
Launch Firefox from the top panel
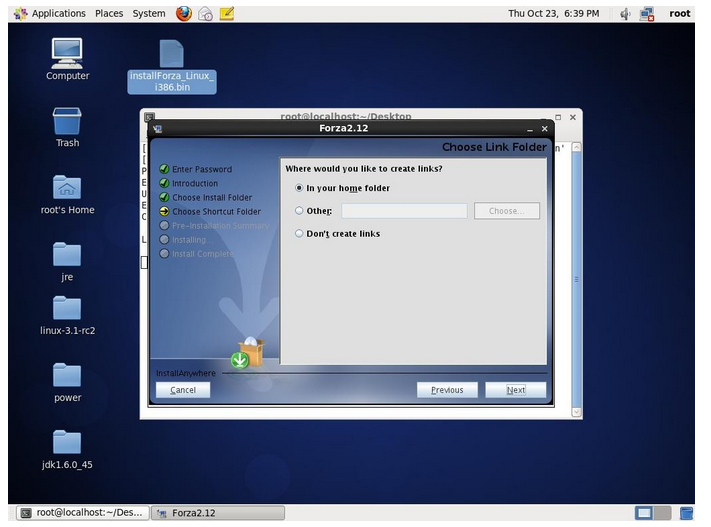click(x=184, y=14)
